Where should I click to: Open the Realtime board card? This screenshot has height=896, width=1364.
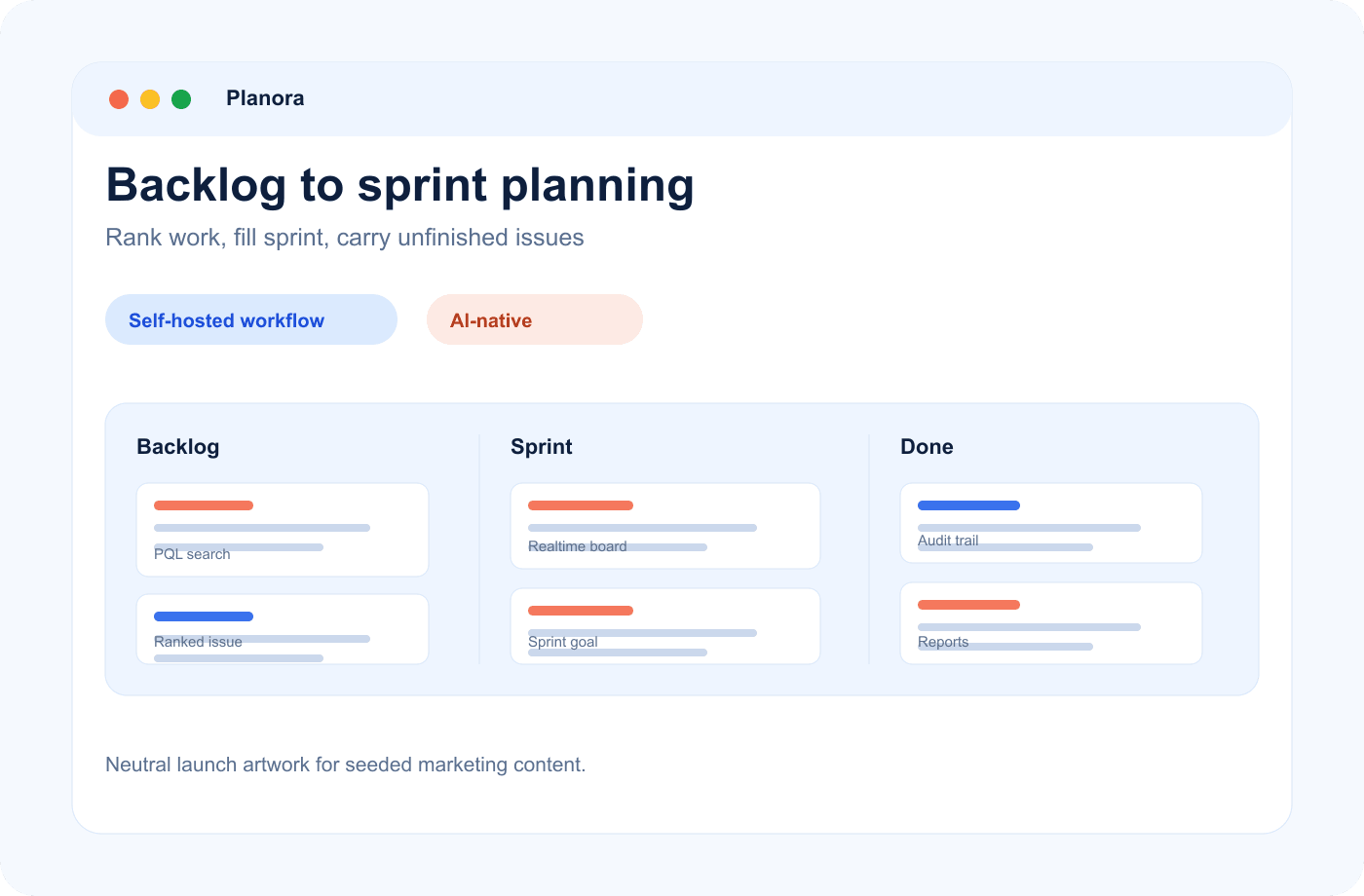(665, 526)
